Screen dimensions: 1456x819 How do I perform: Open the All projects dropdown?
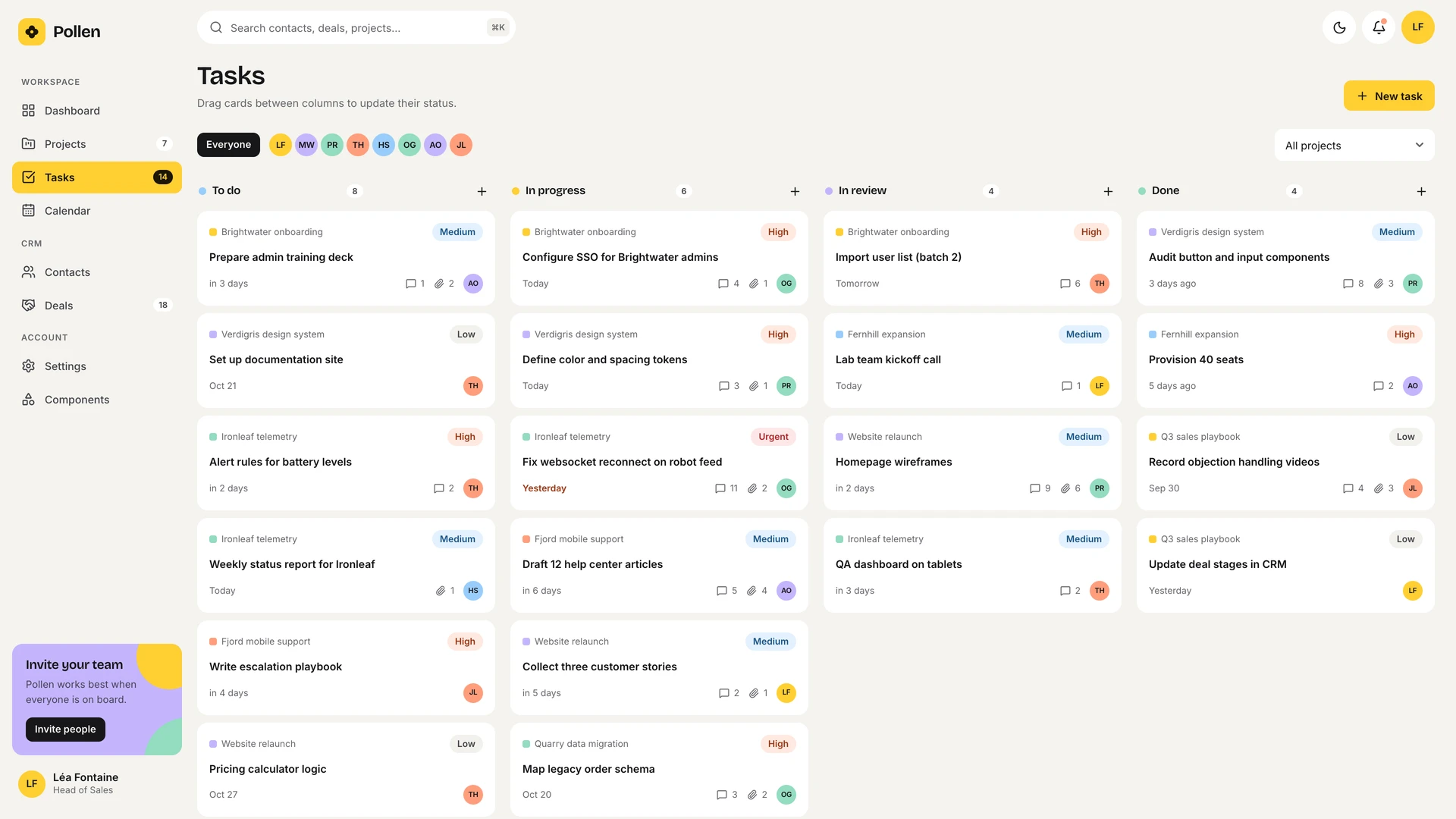1354,146
